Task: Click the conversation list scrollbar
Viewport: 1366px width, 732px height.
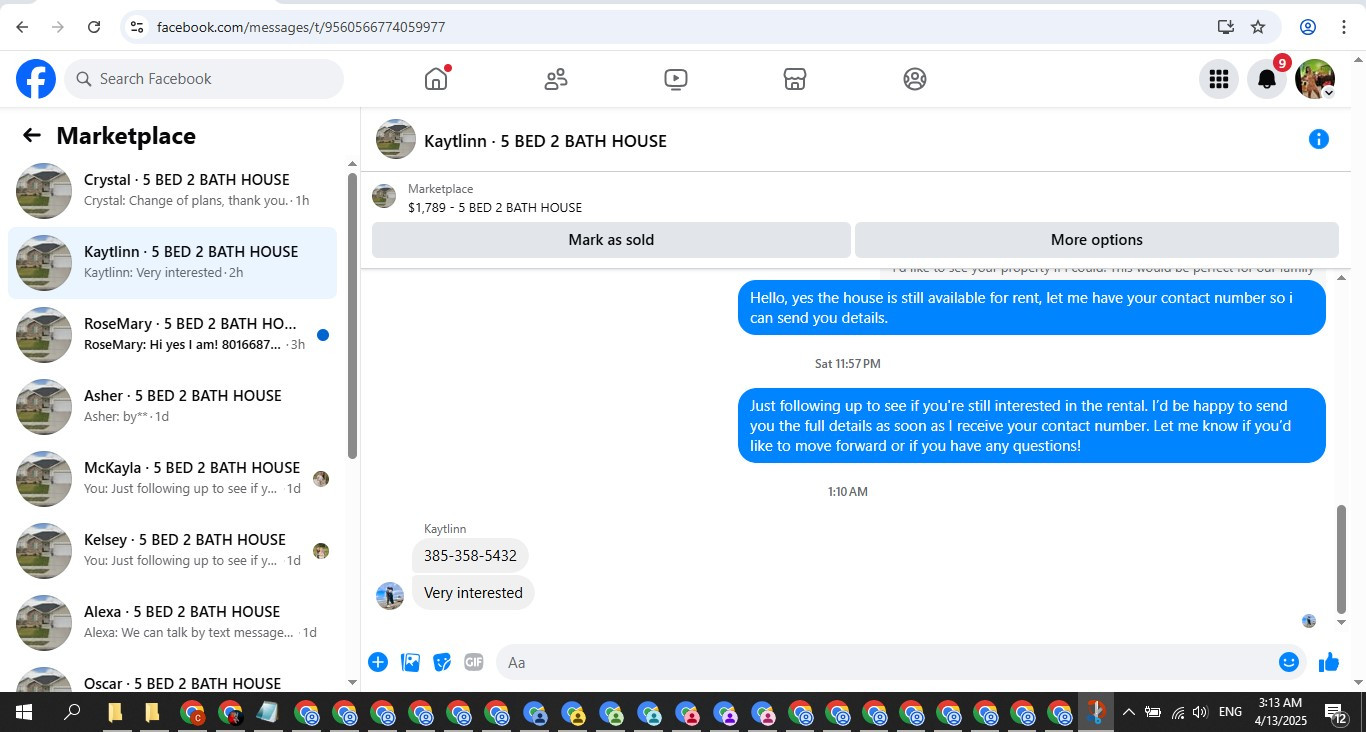Action: (x=352, y=316)
